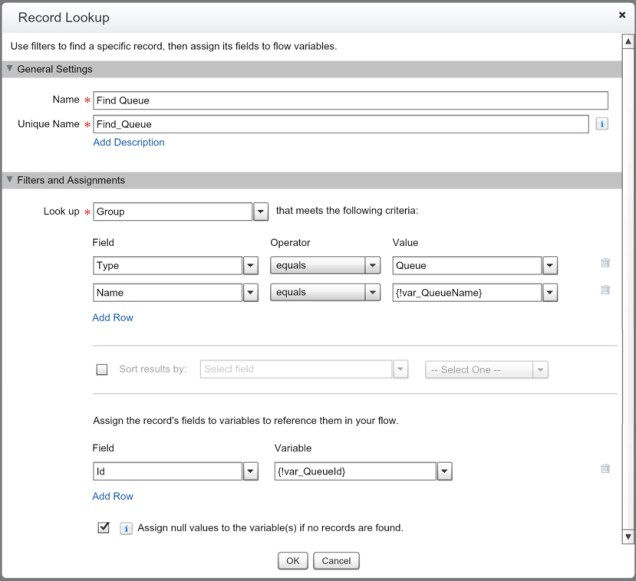Expand value dropdown containing {!var_QueueName}
Image resolution: width=636 pixels, height=581 pixels.
tap(549, 292)
